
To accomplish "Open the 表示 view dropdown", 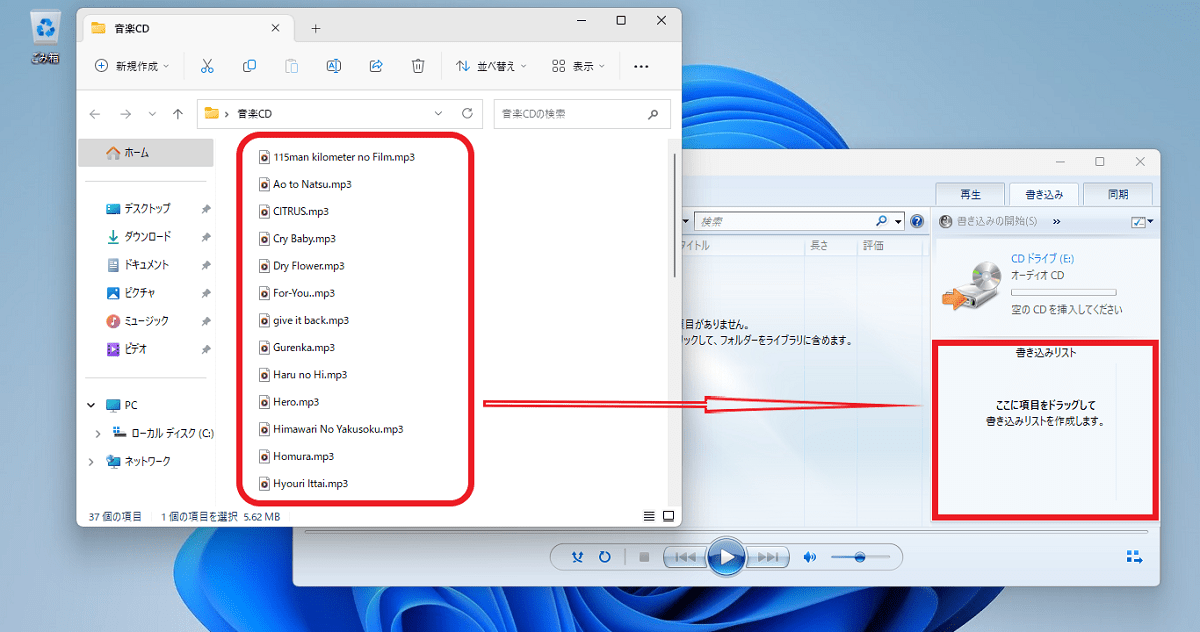I will click(x=580, y=65).
